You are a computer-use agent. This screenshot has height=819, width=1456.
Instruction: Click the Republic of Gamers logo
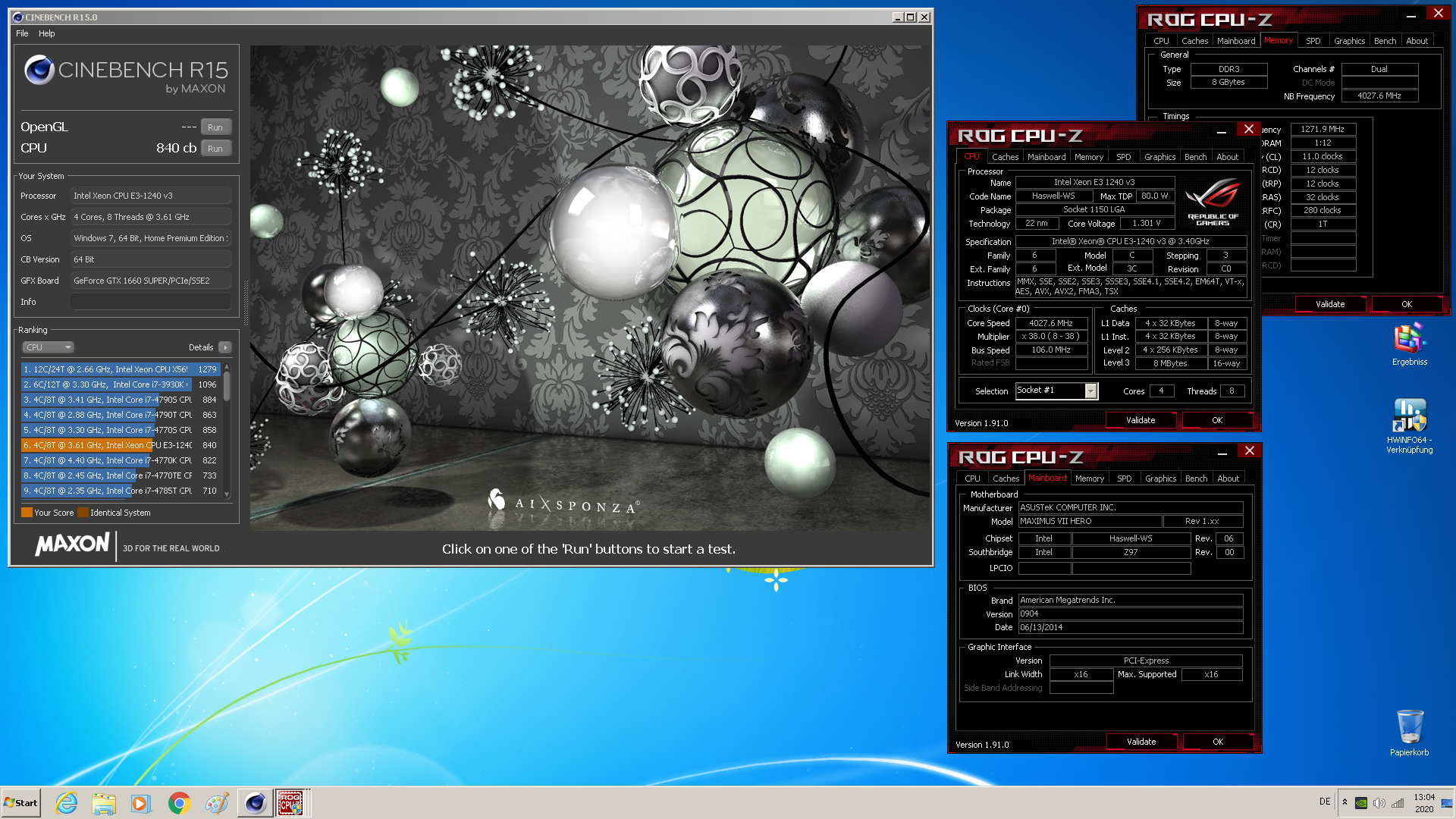click(x=1213, y=202)
